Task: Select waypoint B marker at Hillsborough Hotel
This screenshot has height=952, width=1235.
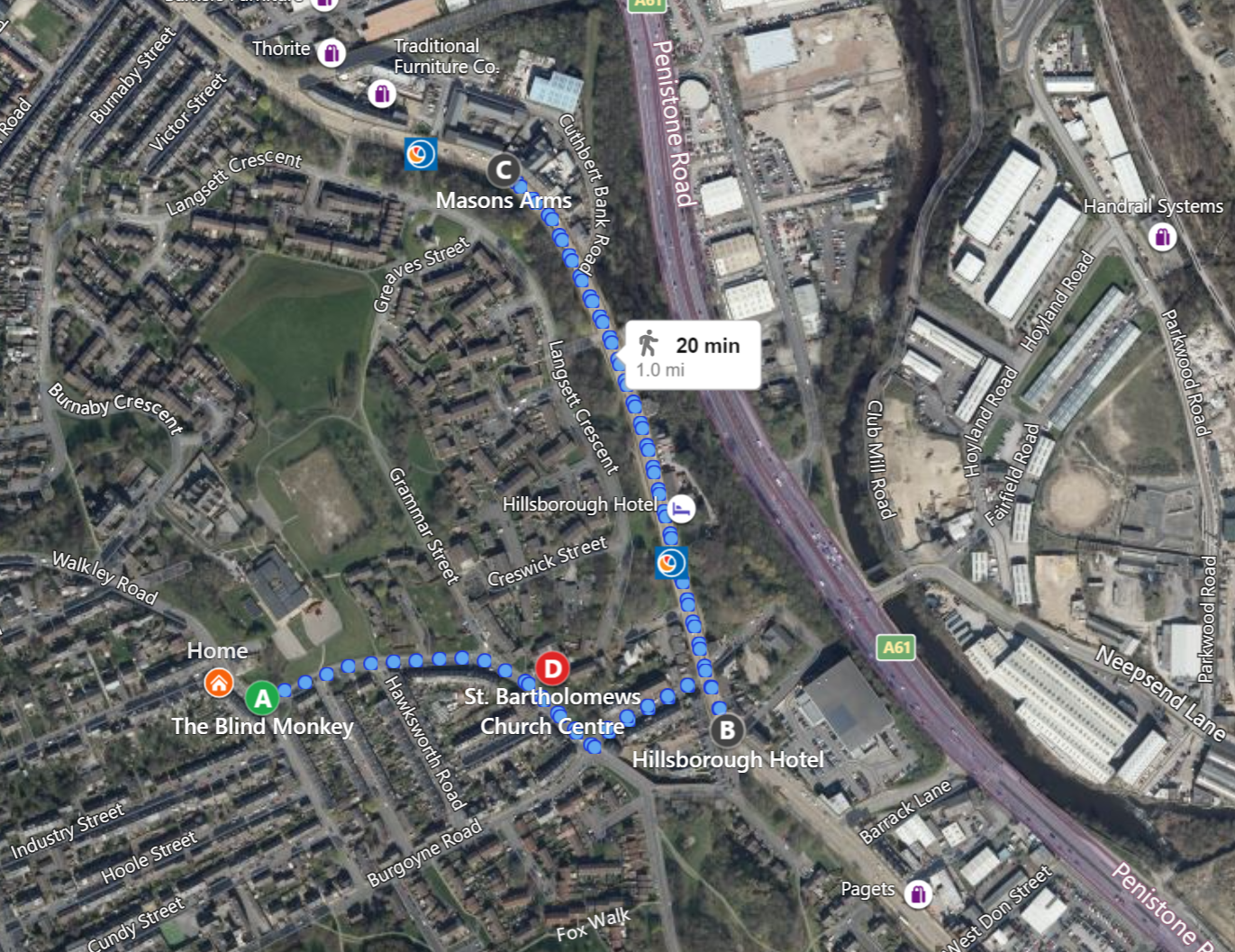Action: [727, 730]
